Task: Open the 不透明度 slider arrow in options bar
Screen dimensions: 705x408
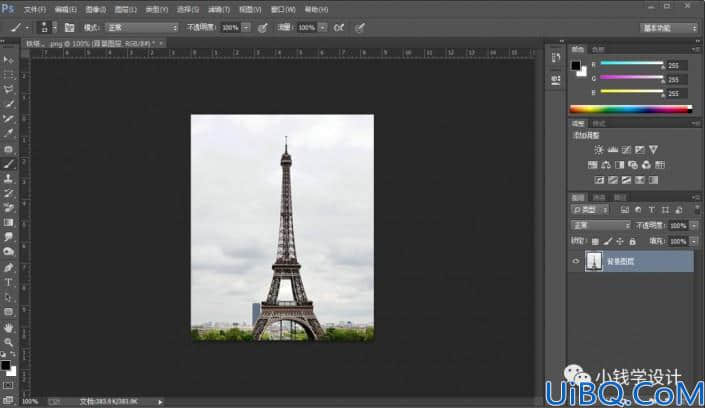Action: point(246,28)
